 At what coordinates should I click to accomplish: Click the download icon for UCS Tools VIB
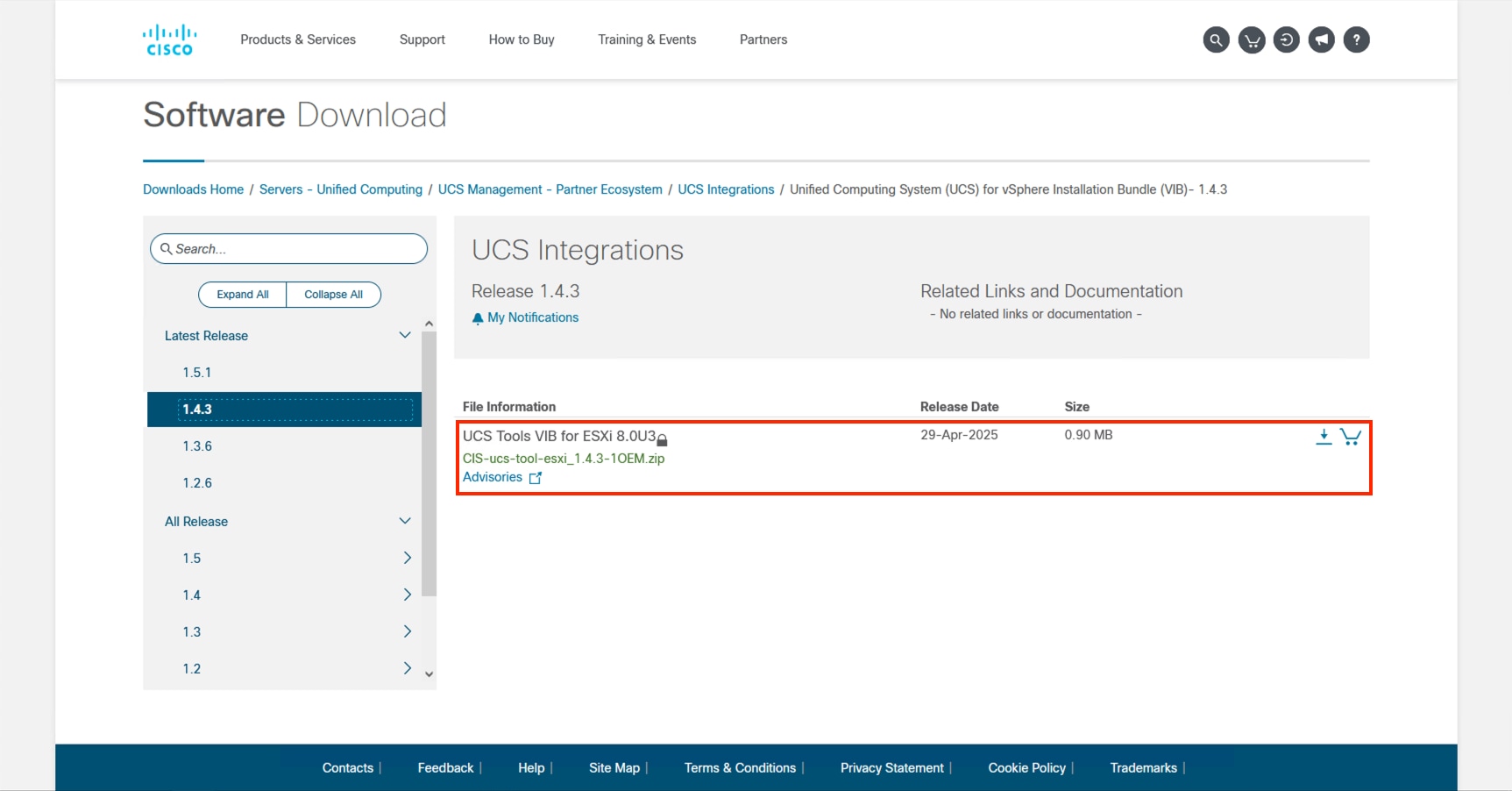pos(1324,436)
